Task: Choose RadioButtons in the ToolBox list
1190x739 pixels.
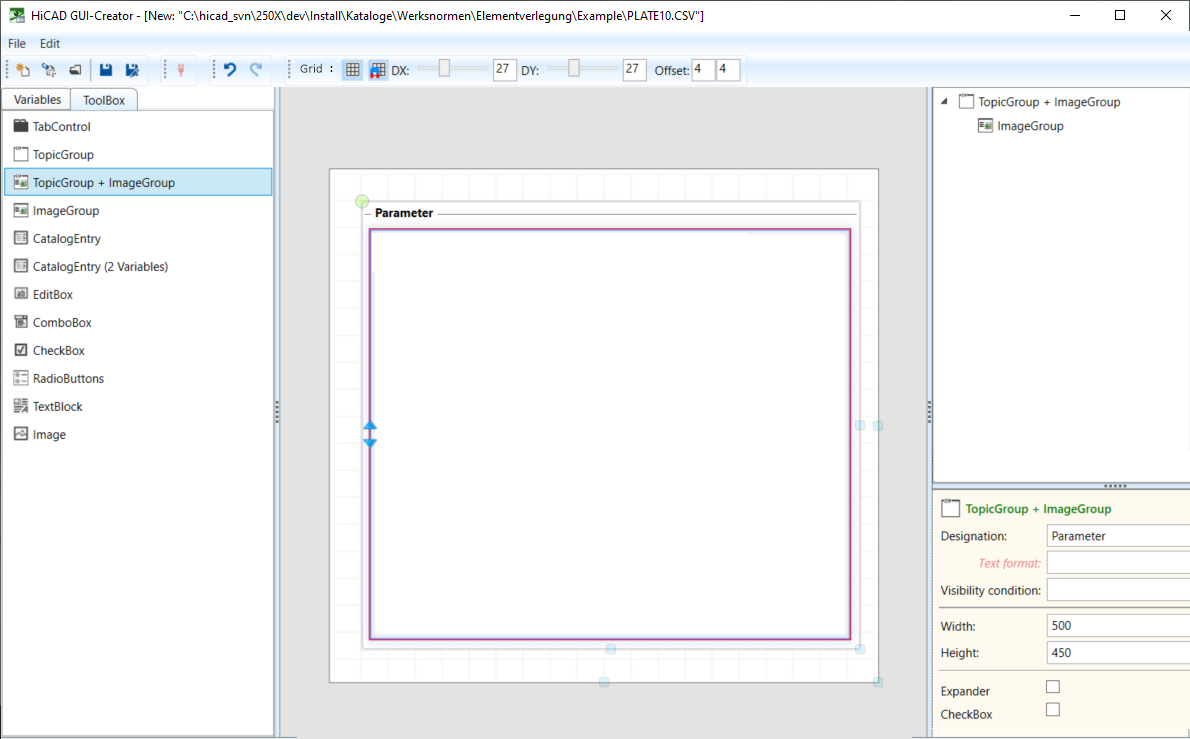Action: coord(68,379)
